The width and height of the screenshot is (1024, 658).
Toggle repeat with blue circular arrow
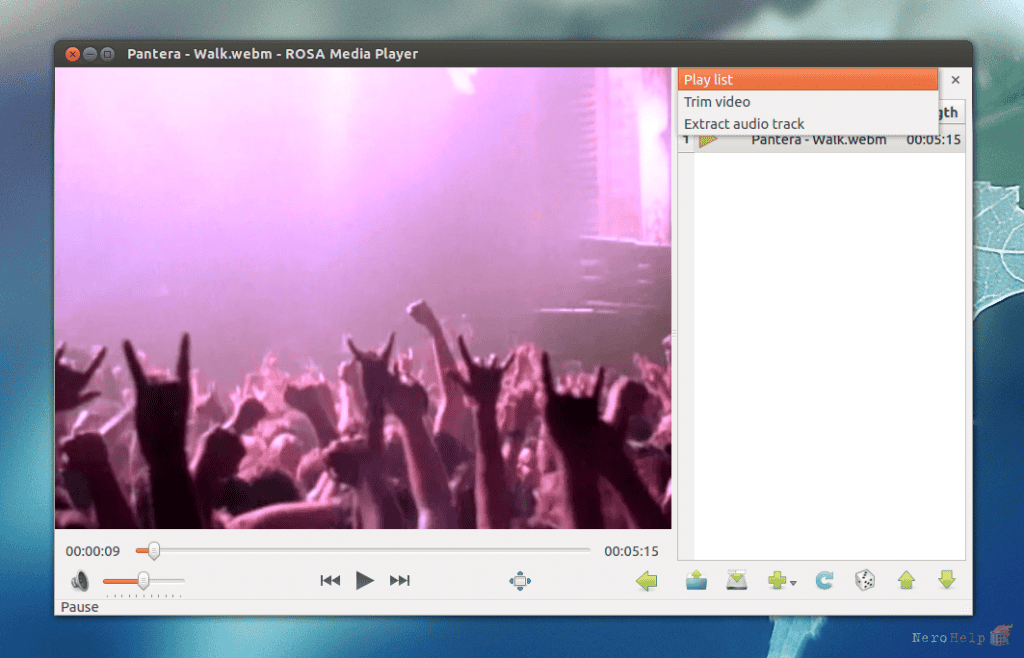[824, 580]
